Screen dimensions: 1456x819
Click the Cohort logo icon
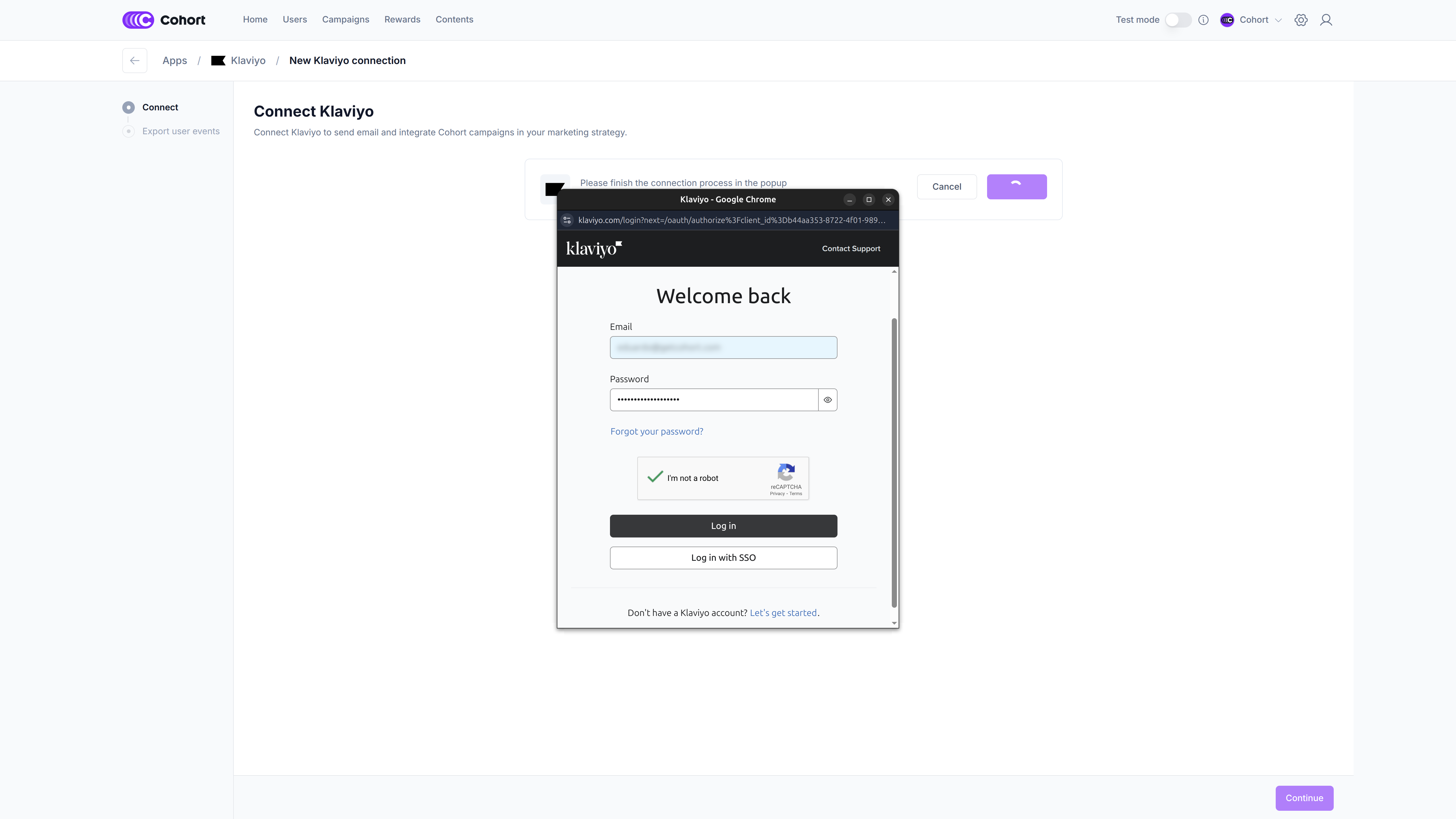[x=138, y=20]
